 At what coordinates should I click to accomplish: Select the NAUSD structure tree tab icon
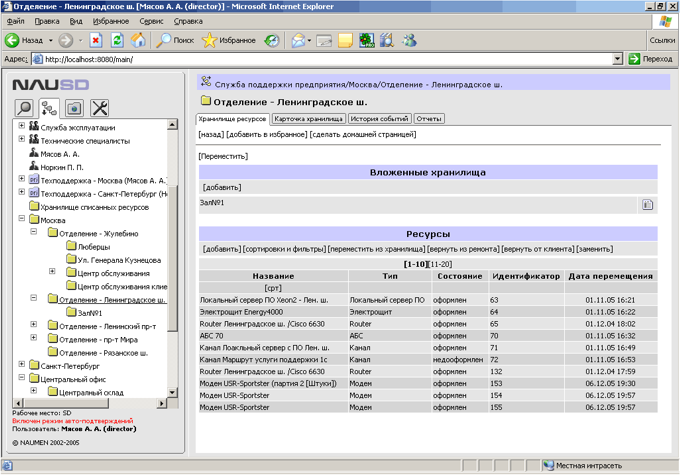click(49, 108)
